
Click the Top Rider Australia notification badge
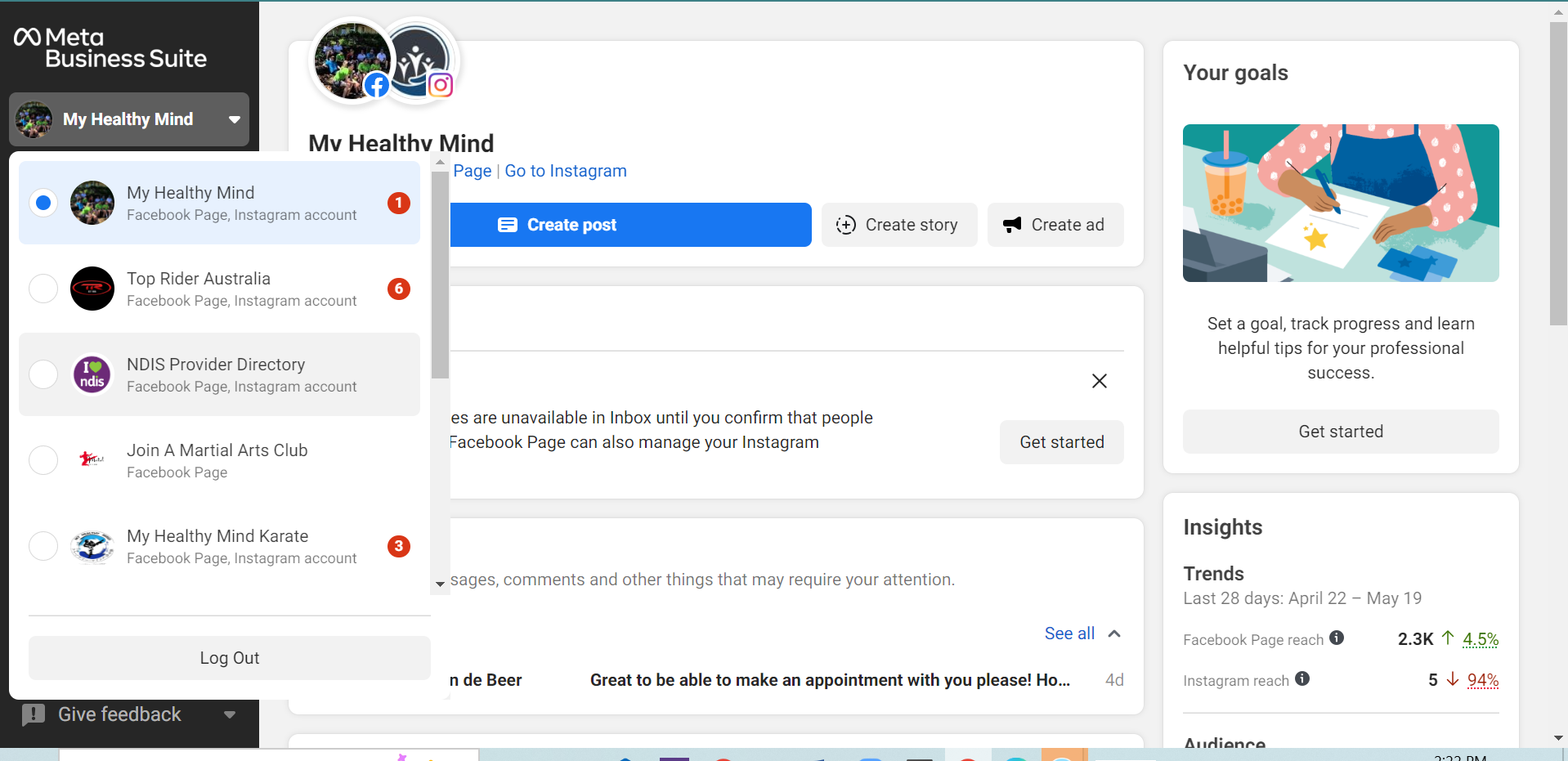tap(399, 289)
